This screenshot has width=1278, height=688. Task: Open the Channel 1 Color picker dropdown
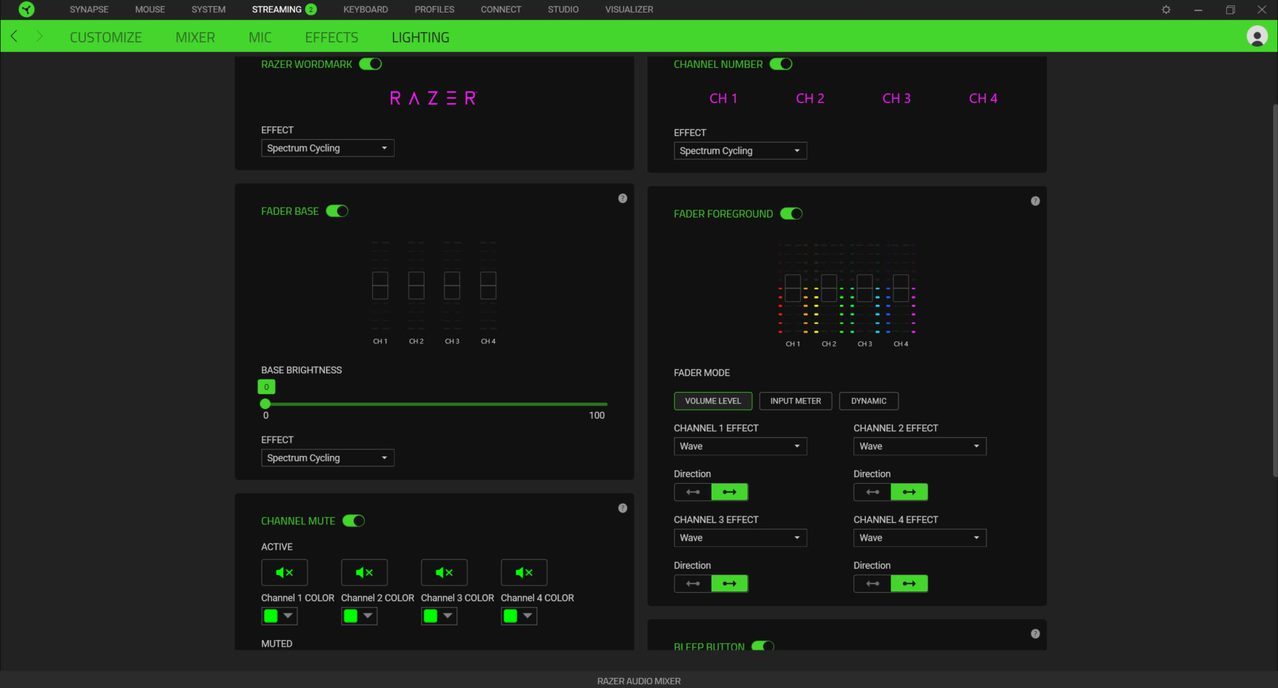click(279, 616)
